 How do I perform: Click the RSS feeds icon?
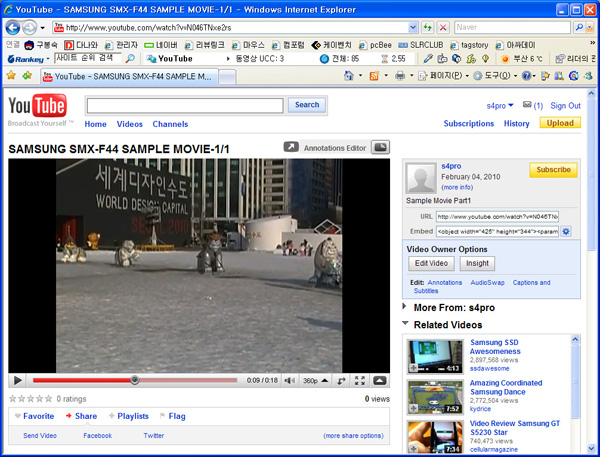point(374,76)
